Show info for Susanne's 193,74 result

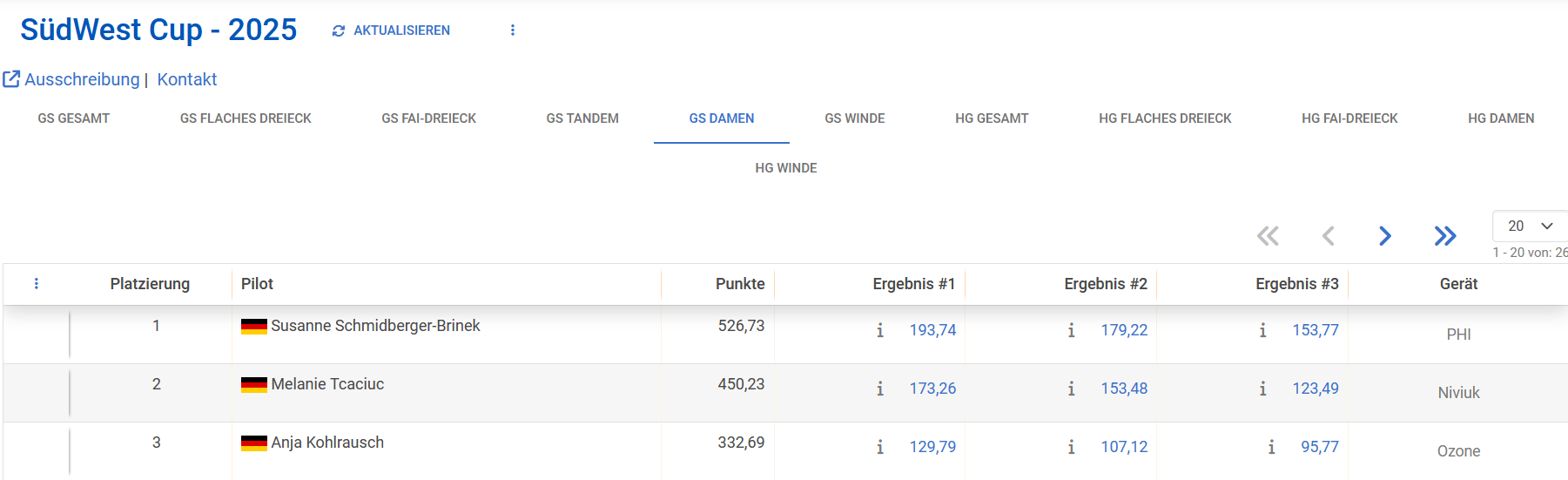click(x=880, y=330)
